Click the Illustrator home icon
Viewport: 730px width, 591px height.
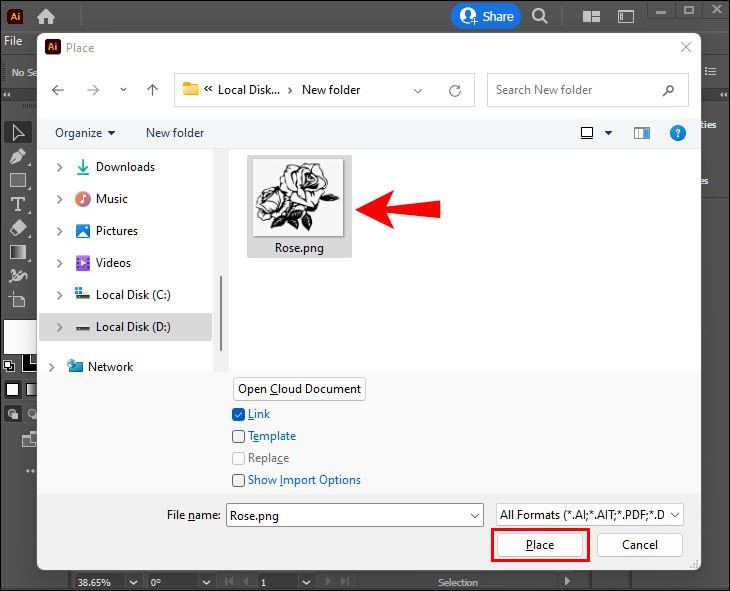[x=46, y=17]
